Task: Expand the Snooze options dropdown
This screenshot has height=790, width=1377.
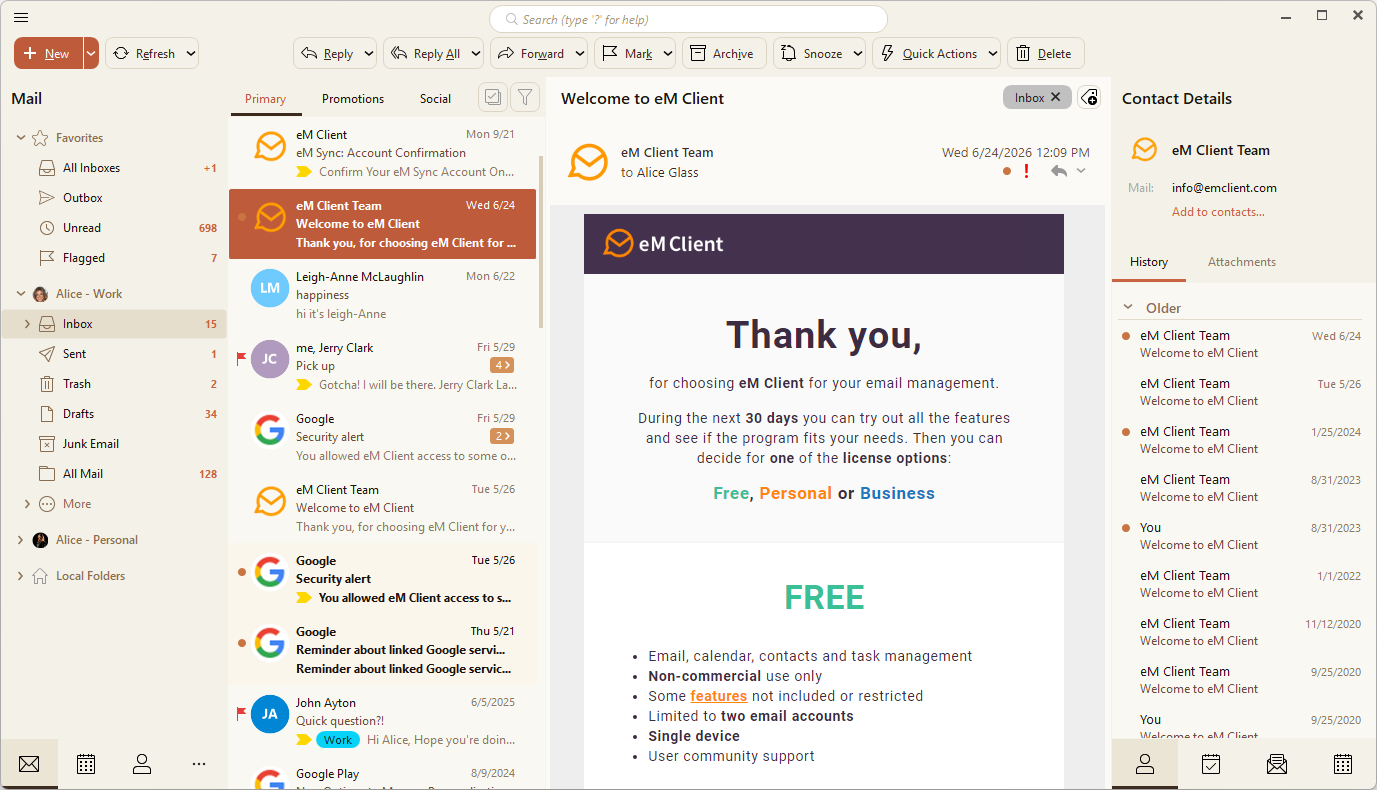Action: [858, 54]
